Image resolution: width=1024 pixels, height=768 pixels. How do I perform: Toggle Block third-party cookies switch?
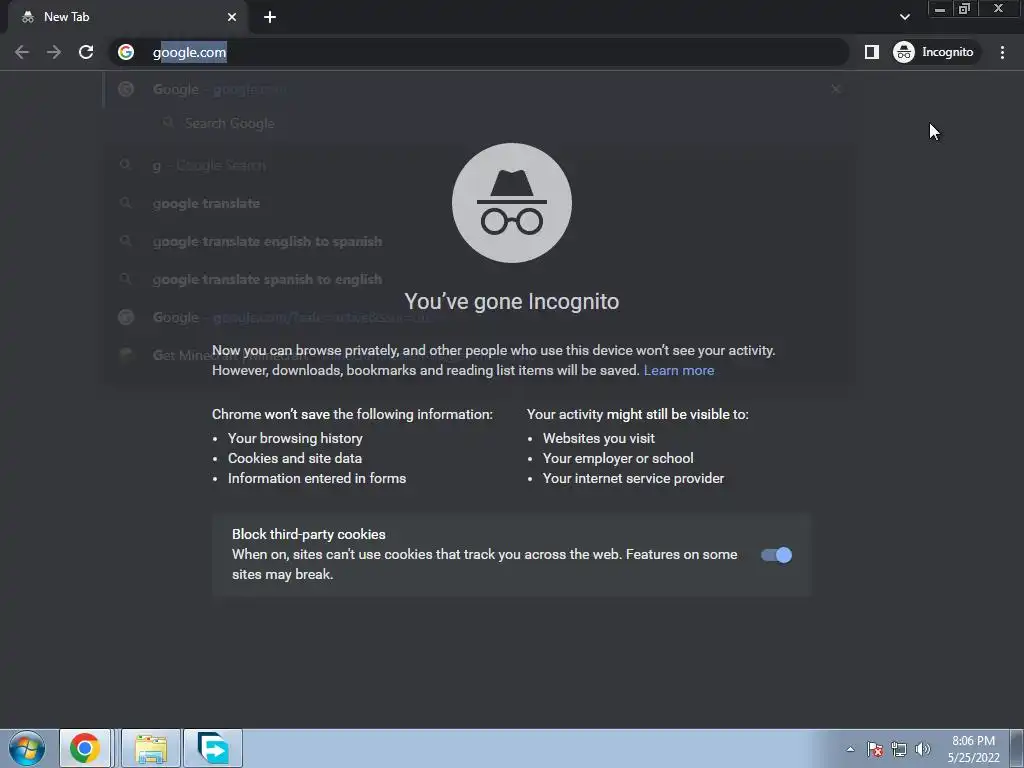pyautogui.click(x=776, y=555)
